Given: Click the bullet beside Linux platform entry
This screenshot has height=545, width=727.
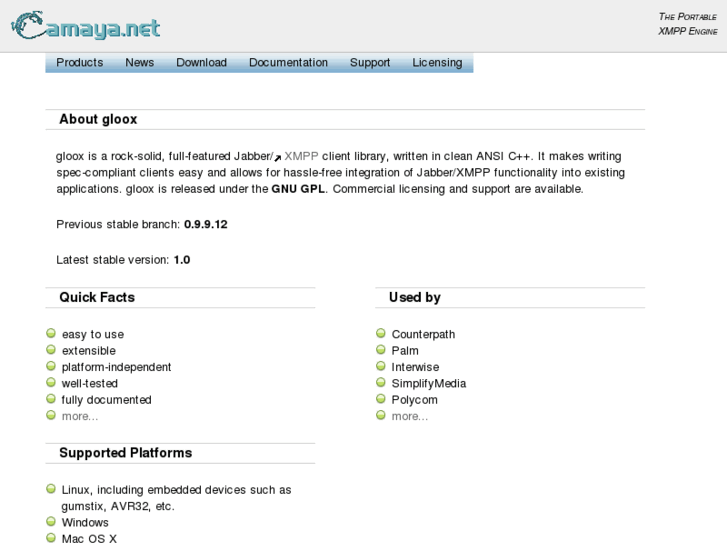Looking at the screenshot, I should (51, 489).
